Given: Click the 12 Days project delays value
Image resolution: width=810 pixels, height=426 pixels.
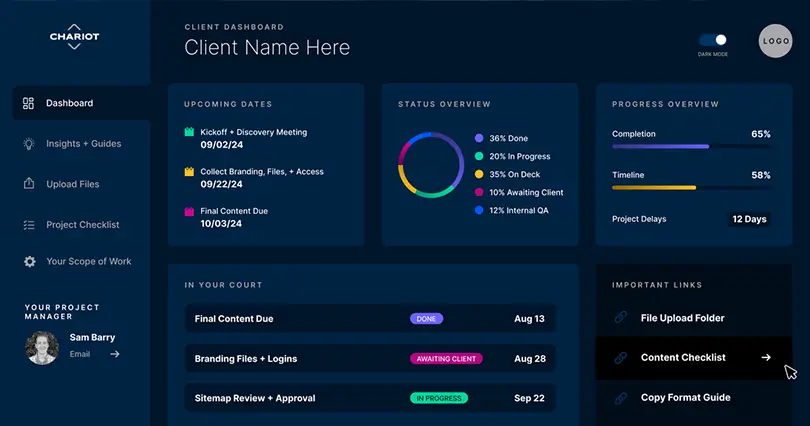Looking at the screenshot, I should (x=749, y=219).
